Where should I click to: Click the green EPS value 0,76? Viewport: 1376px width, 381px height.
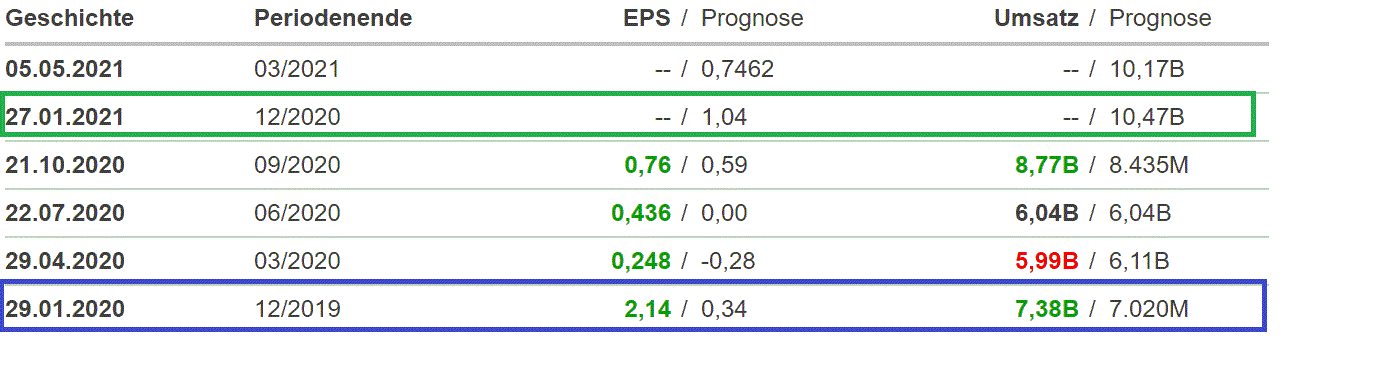[x=648, y=165]
